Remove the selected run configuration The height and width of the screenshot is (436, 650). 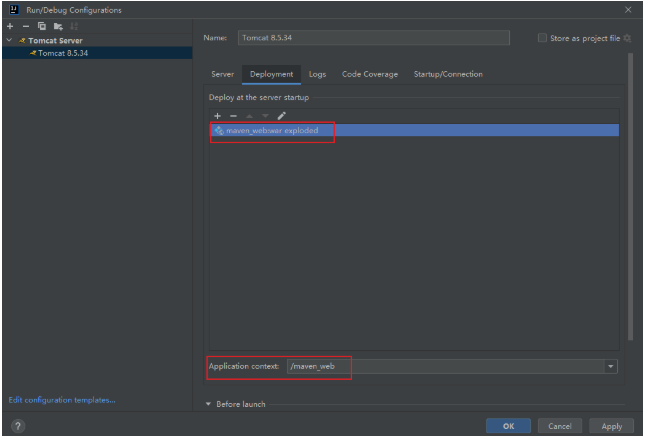pos(26,26)
